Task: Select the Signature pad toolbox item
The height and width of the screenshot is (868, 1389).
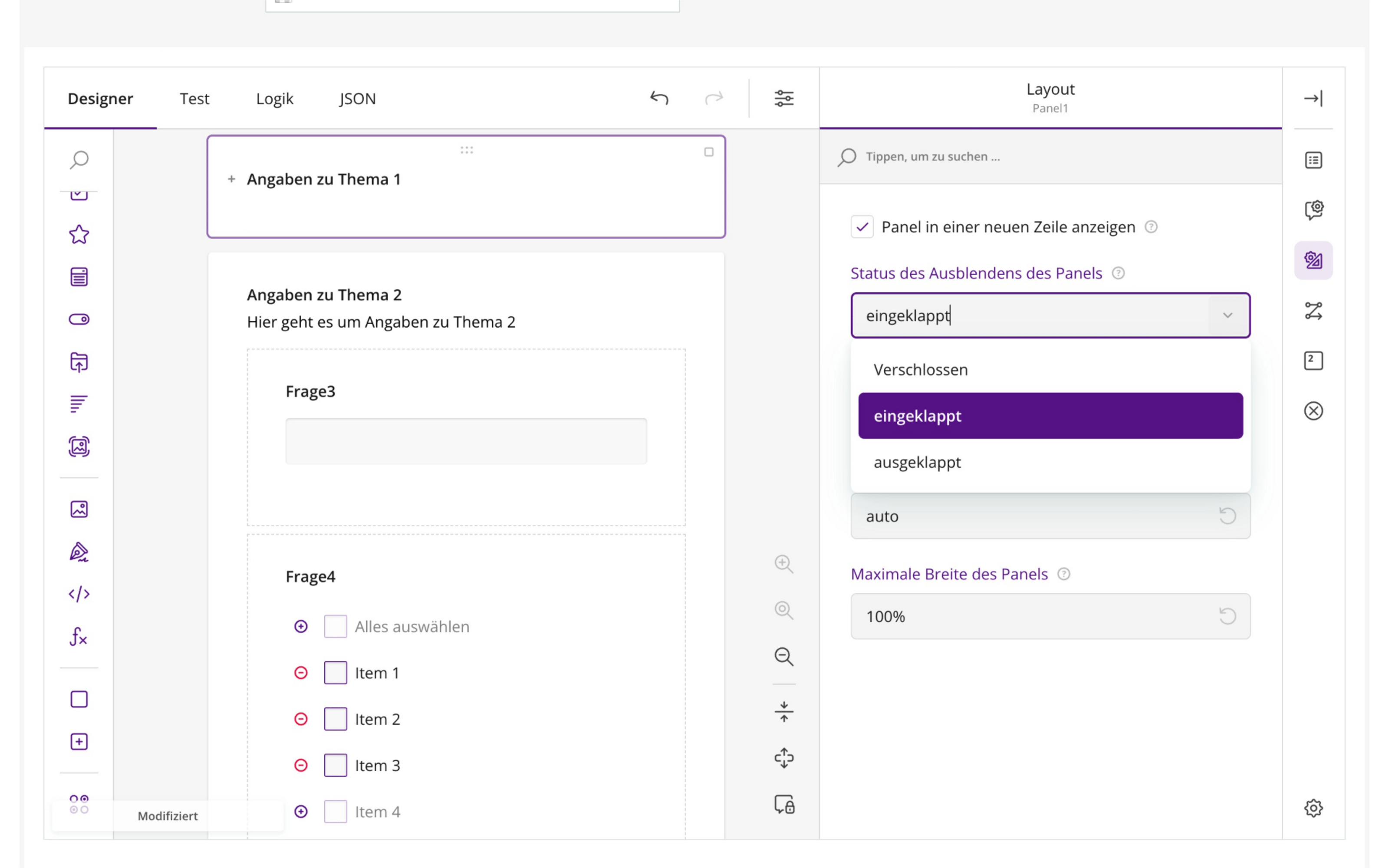Action: point(79,552)
